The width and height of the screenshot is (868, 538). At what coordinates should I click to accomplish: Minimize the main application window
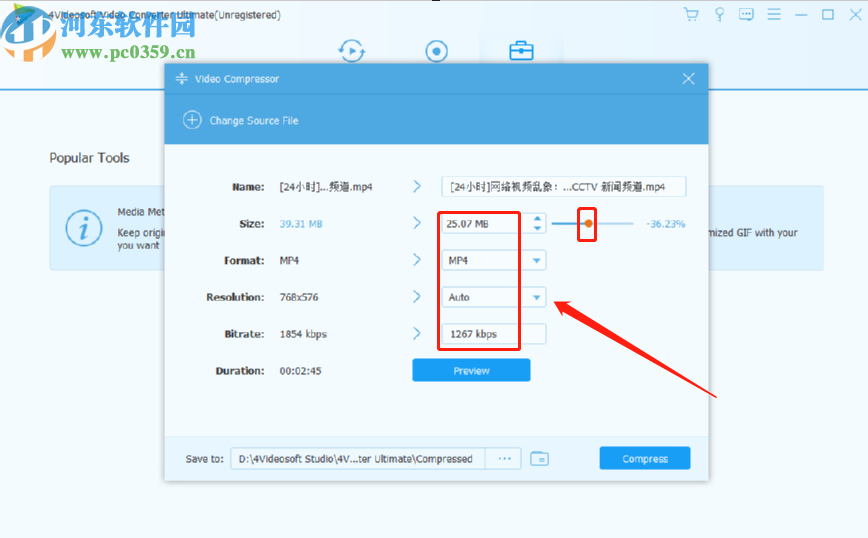[x=801, y=15]
